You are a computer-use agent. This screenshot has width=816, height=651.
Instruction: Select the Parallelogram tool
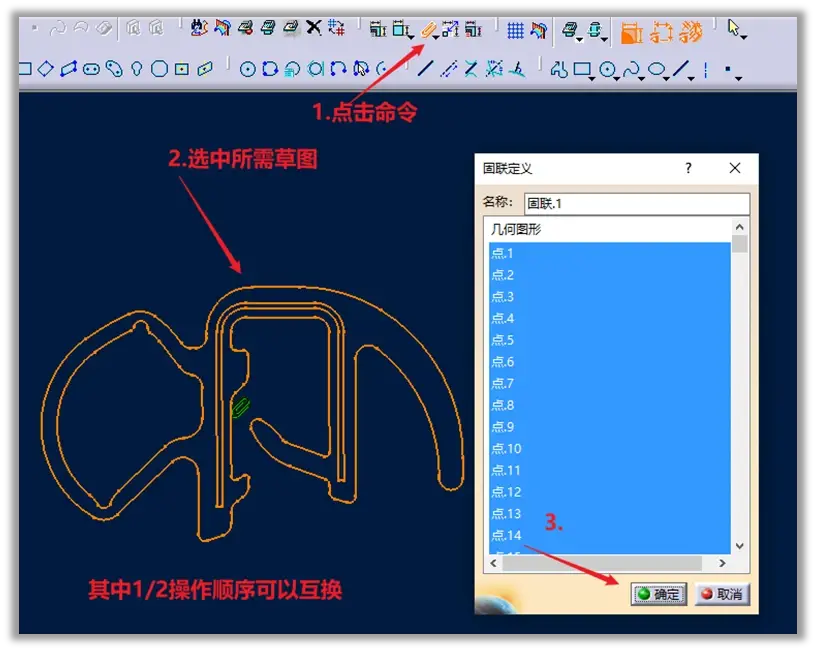pos(68,69)
